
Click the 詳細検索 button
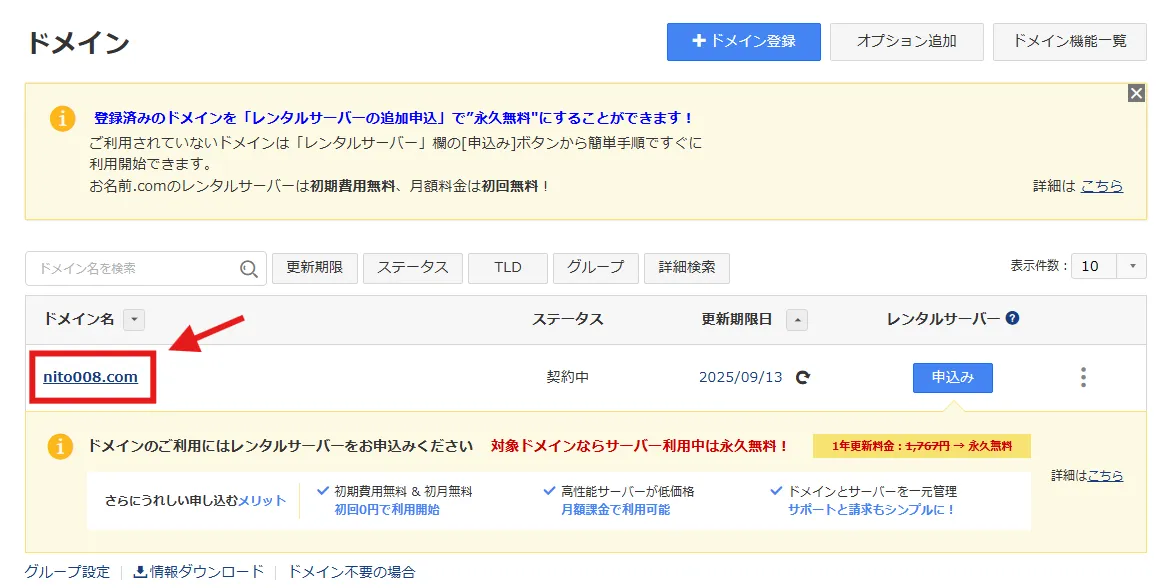686,268
